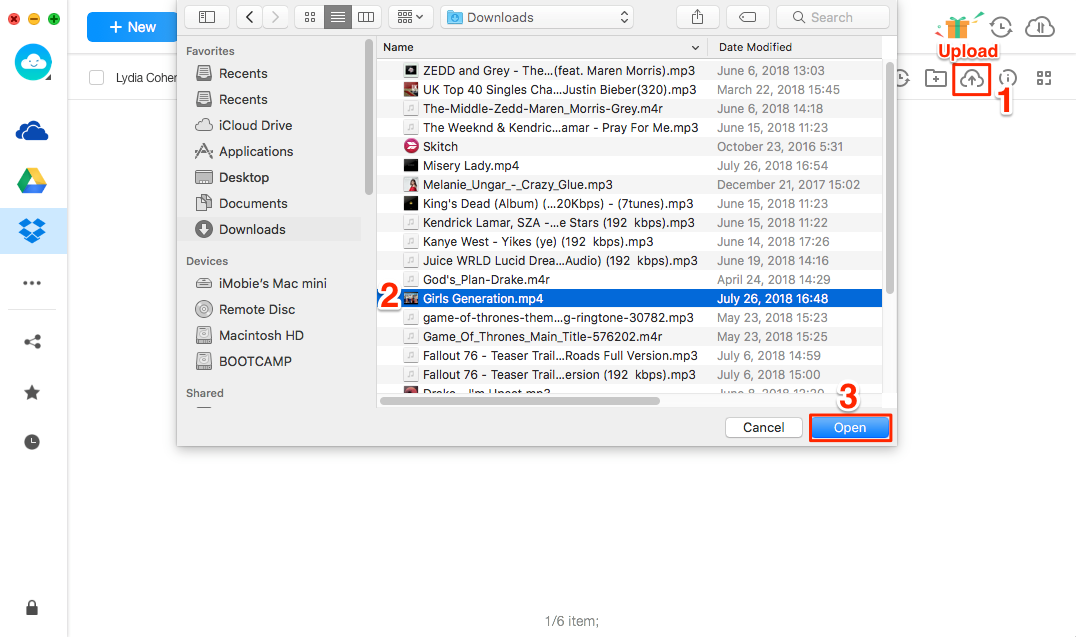Click the share icon in the left sidebar
This screenshot has width=1076, height=637.
pyautogui.click(x=31, y=341)
